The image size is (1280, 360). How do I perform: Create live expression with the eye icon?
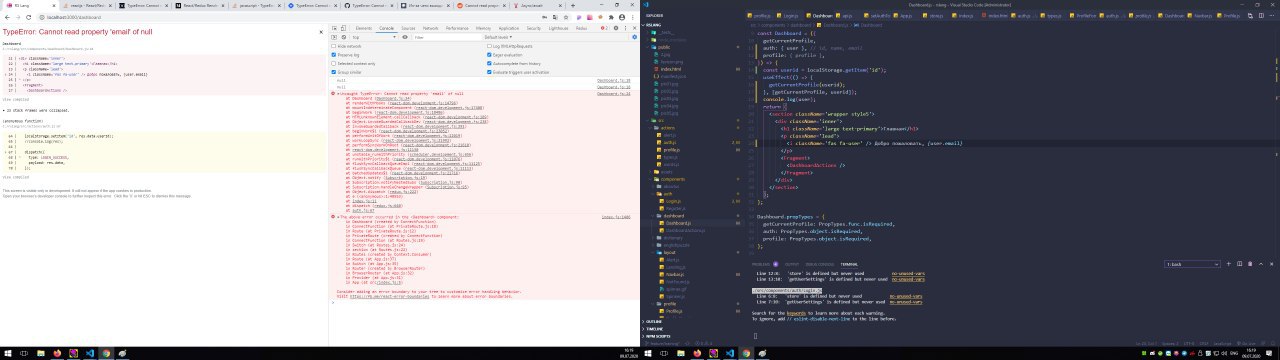405,37
